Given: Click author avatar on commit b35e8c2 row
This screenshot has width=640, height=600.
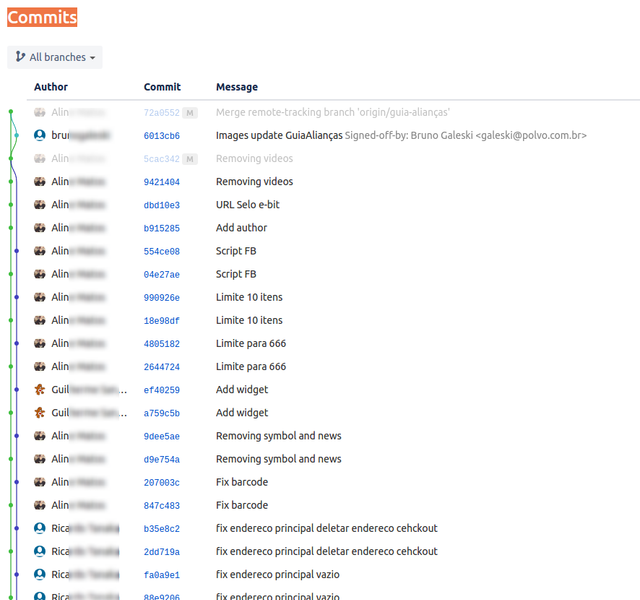Looking at the screenshot, I should coord(40,528).
